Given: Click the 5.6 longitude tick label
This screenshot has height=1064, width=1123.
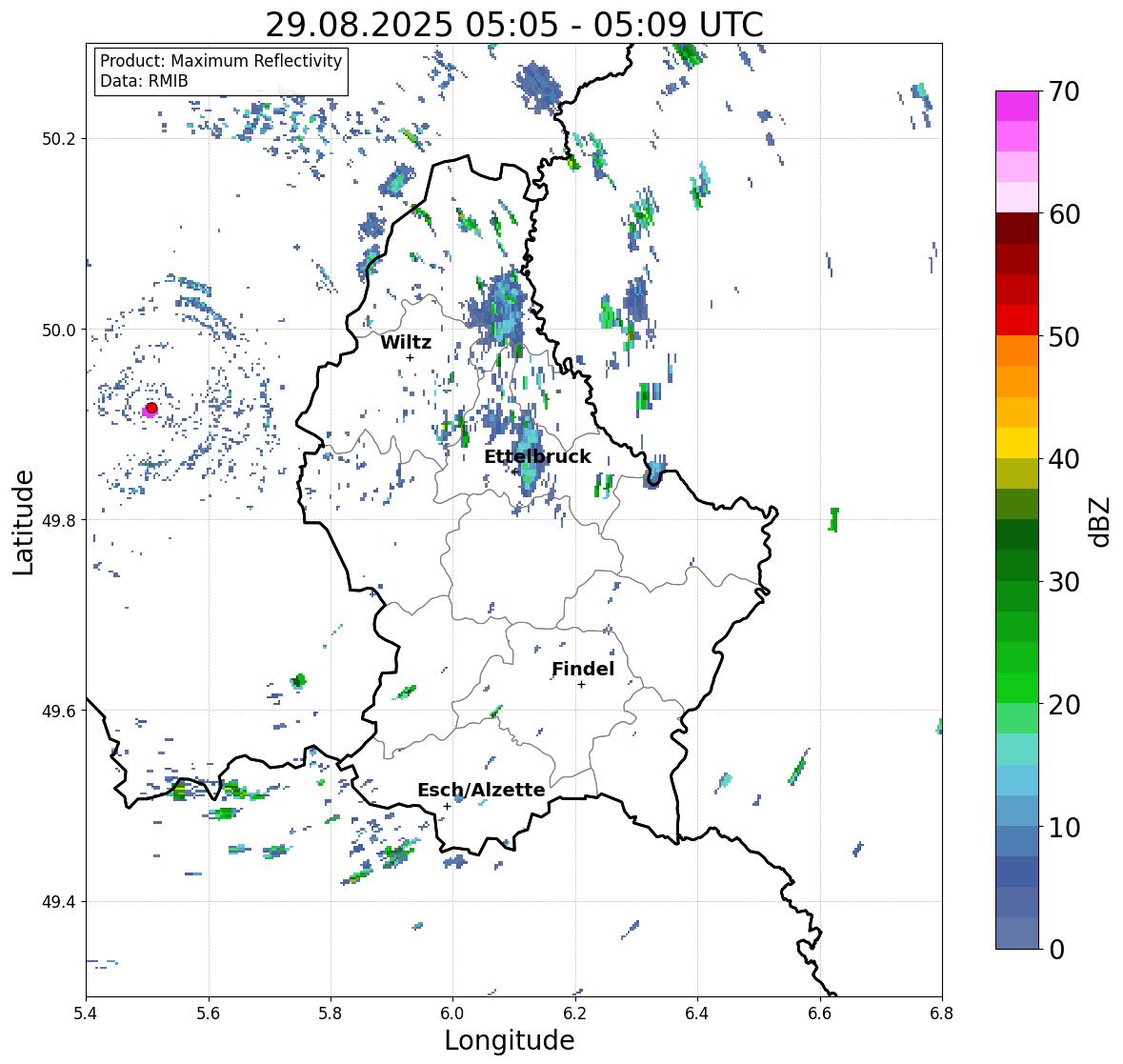Looking at the screenshot, I should click(209, 1014).
